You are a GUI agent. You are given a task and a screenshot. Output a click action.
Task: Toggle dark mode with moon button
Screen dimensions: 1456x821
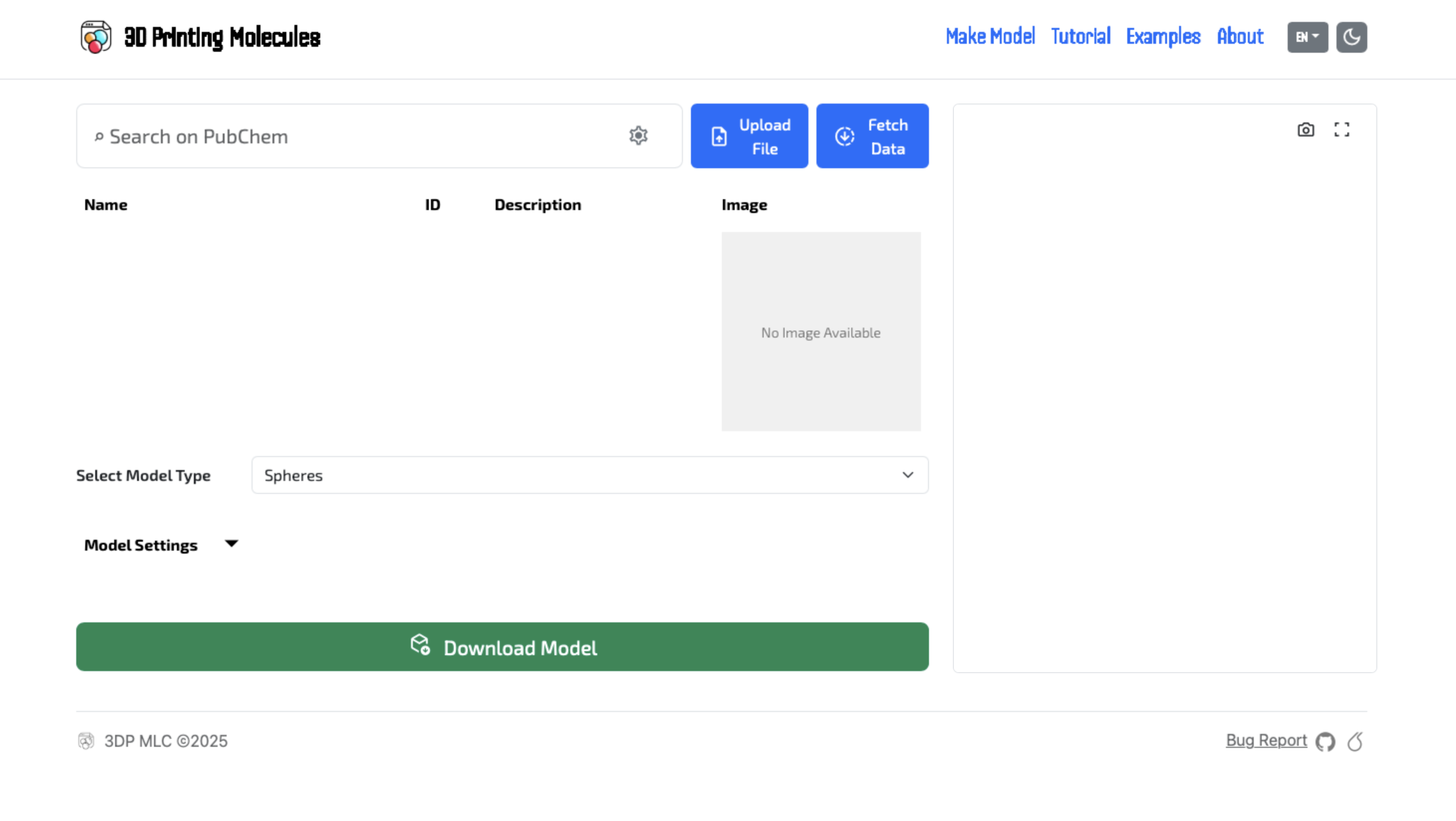pos(1351,37)
